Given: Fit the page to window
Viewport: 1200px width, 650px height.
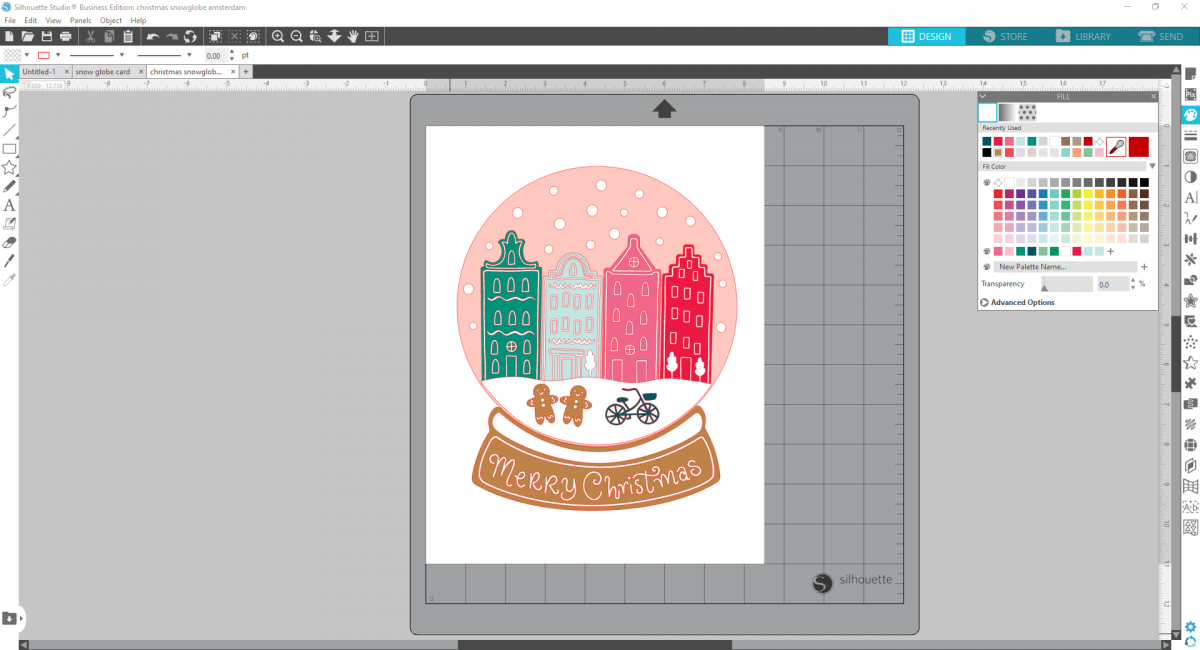Looking at the screenshot, I should (372, 36).
